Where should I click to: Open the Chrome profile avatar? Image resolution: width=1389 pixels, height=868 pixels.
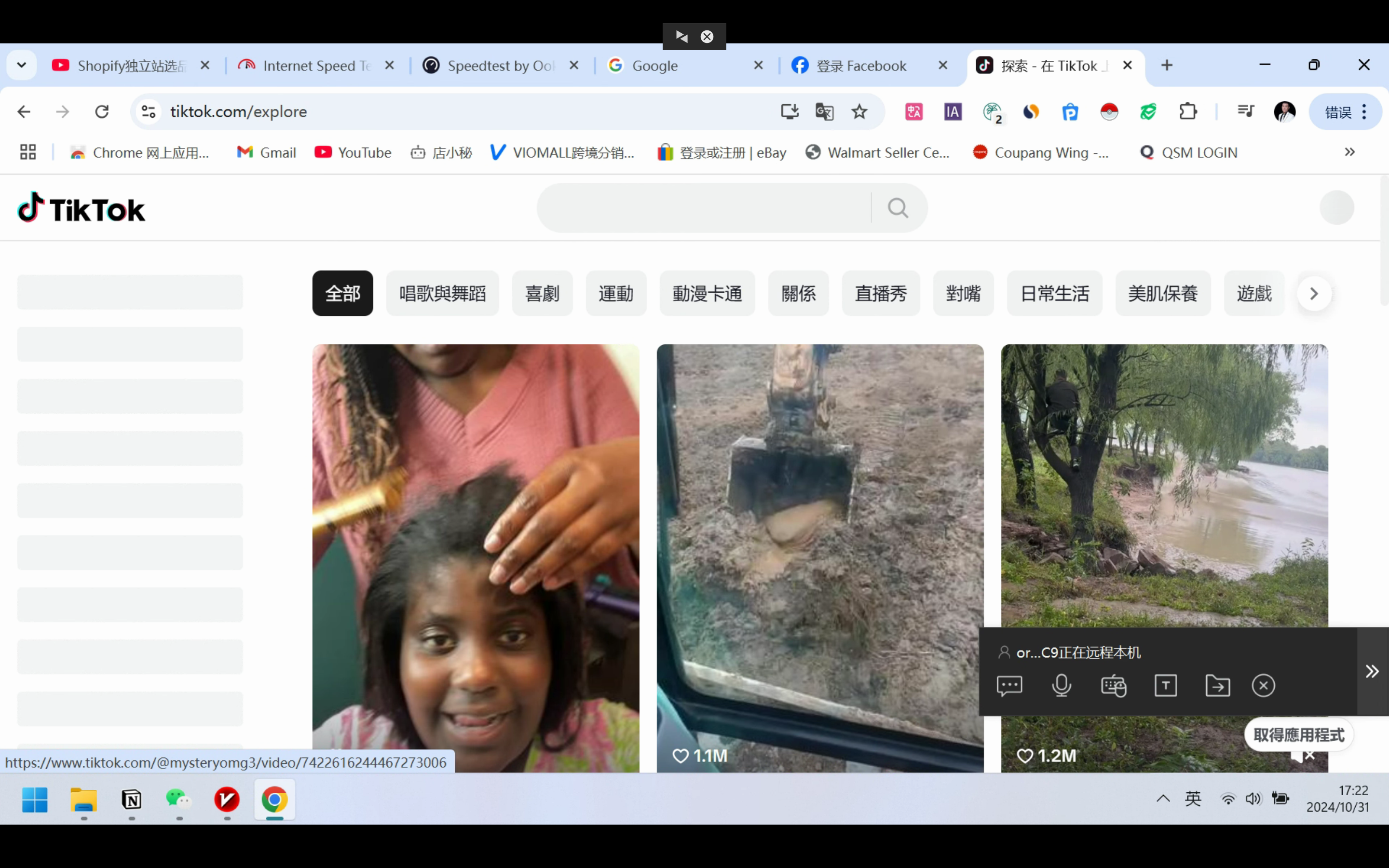1284,111
